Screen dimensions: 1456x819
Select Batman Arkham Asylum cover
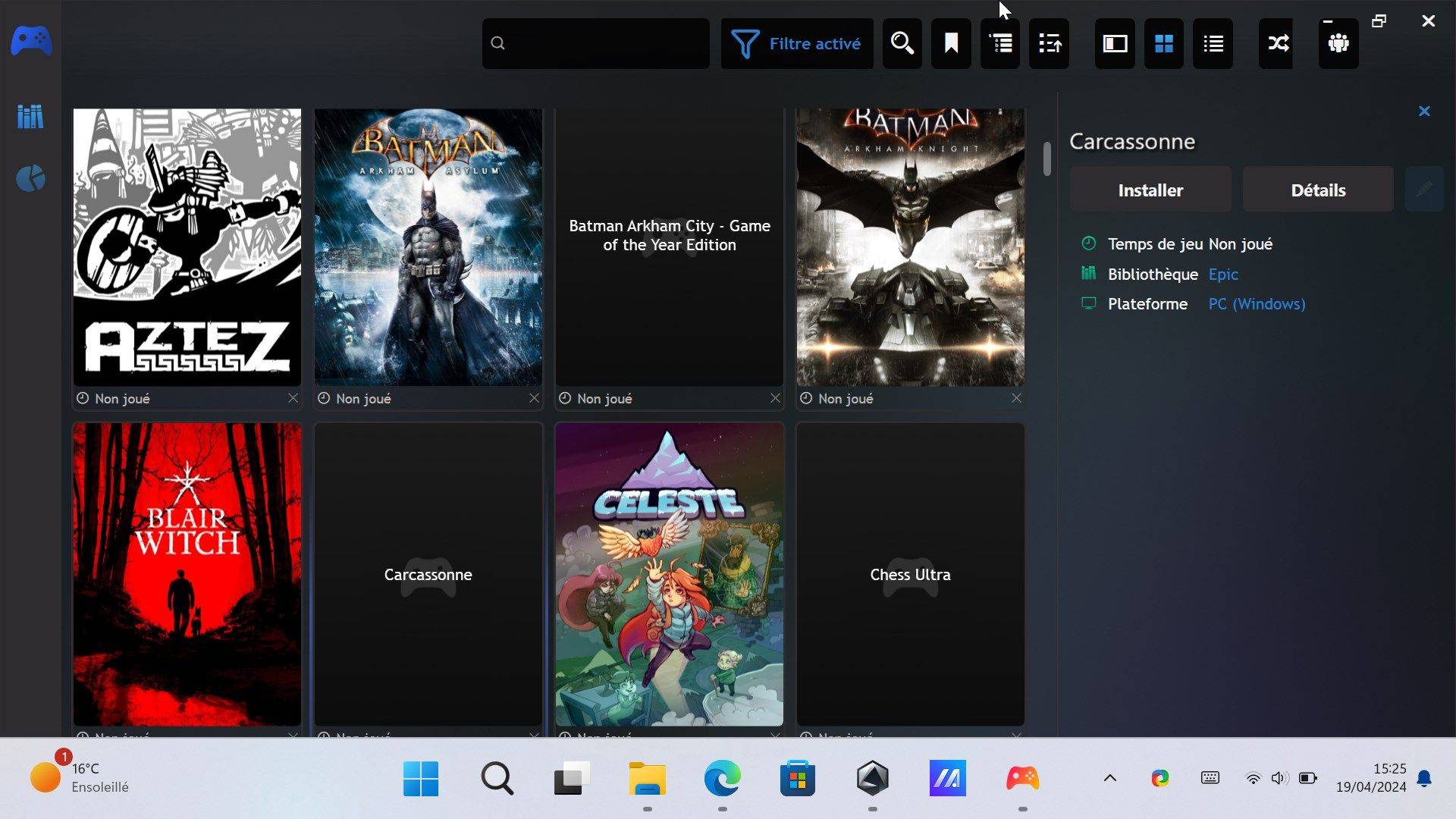coord(428,247)
